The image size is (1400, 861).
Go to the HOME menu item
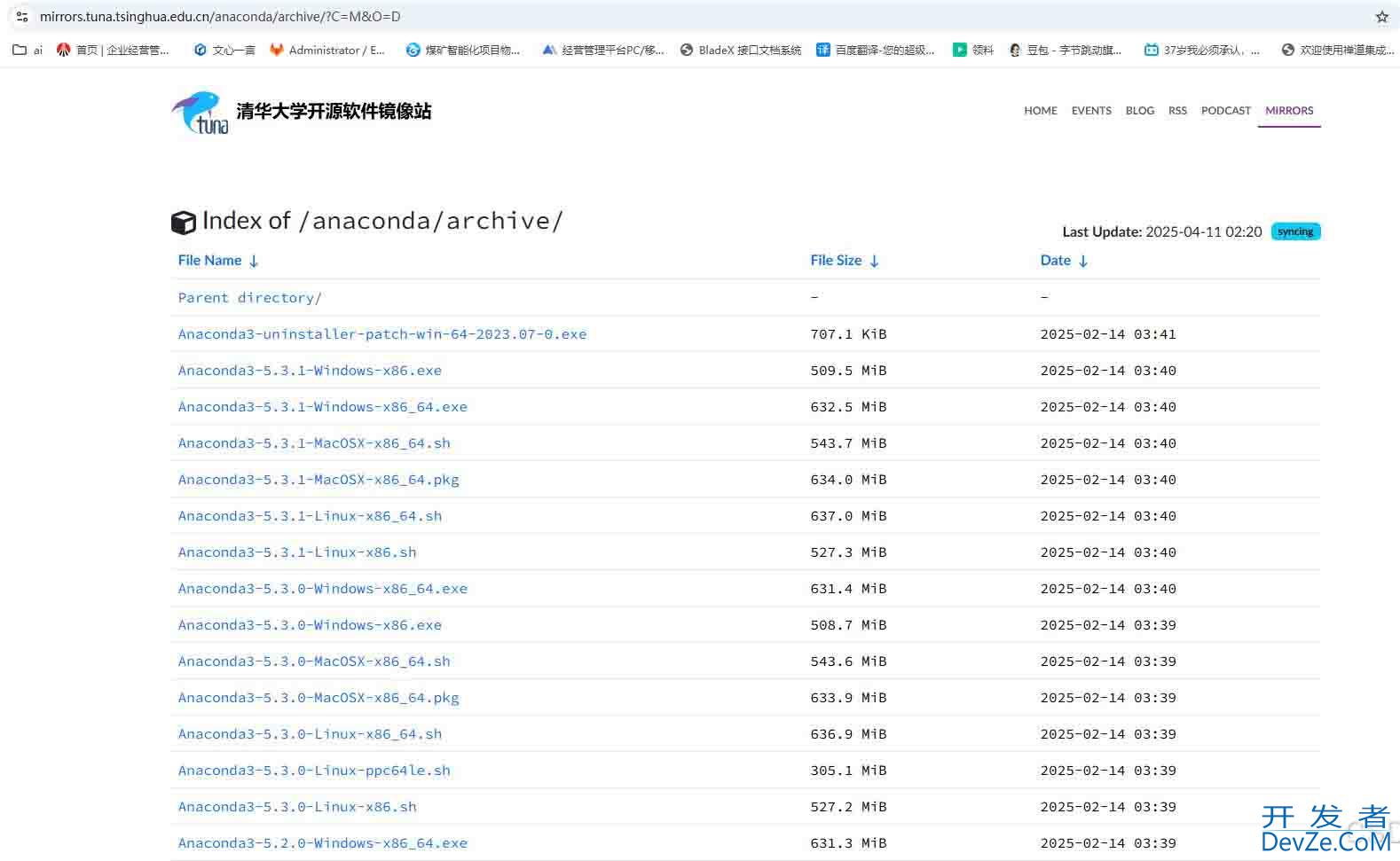pyautogui.click(x=1040, y=111)
